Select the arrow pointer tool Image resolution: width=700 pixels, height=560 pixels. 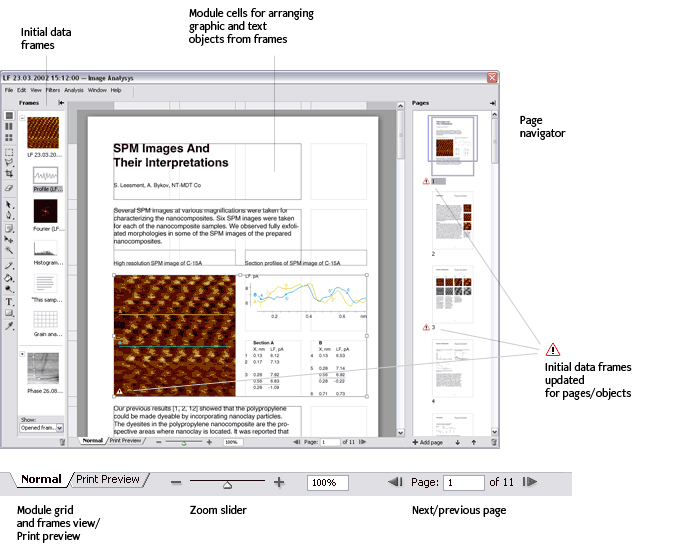(x=9, y=203)
